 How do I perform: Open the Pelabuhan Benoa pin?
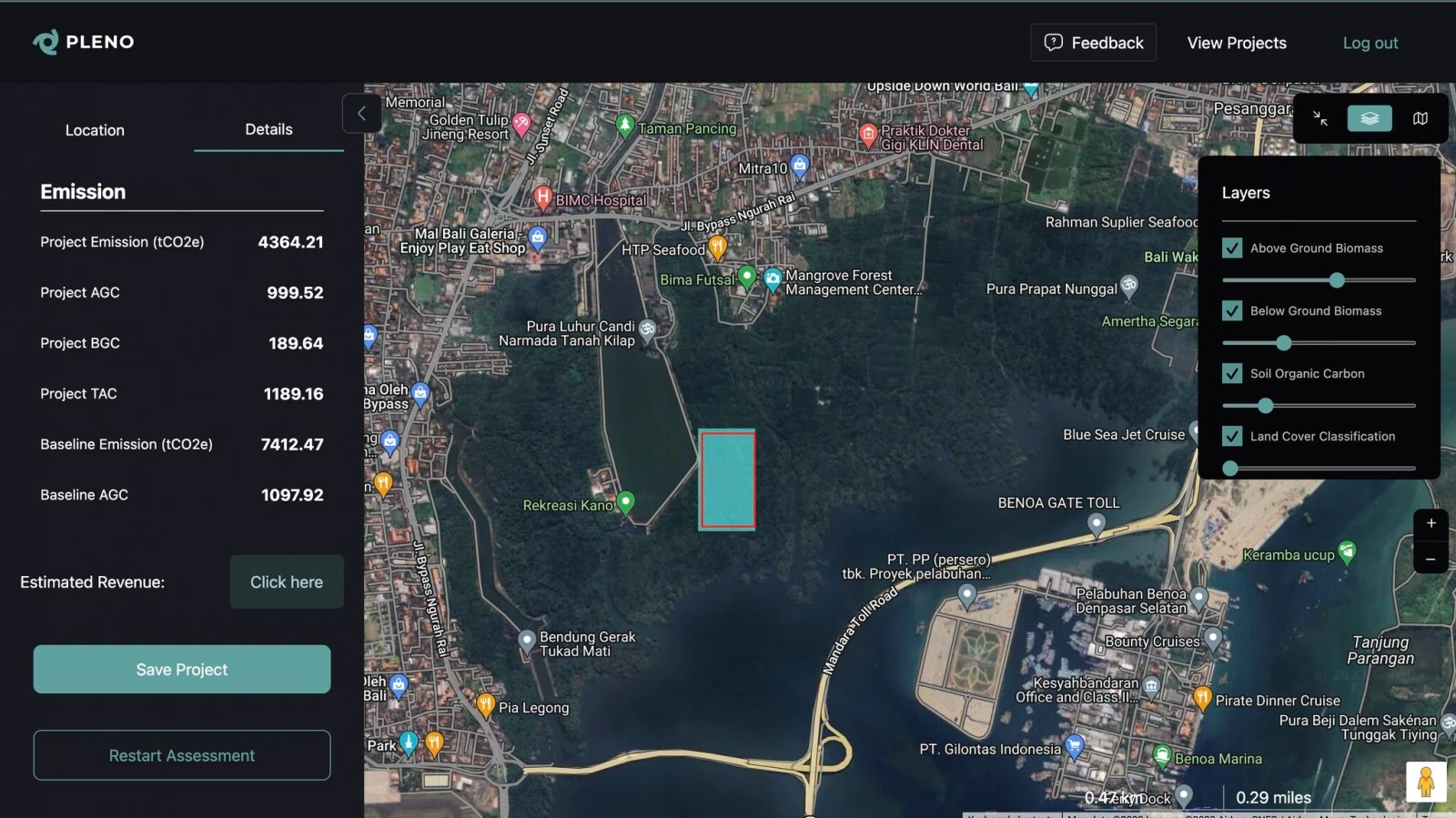pos(1199,598)
